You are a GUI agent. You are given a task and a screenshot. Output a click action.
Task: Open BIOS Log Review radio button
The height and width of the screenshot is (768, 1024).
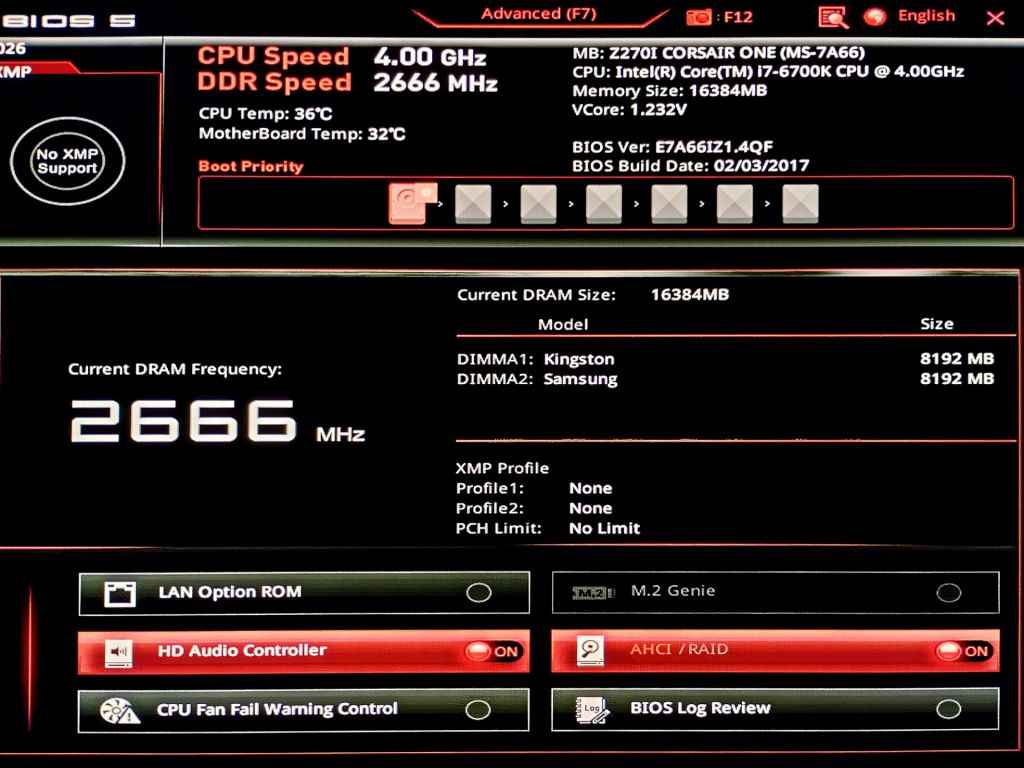click(x=948, y=709)
